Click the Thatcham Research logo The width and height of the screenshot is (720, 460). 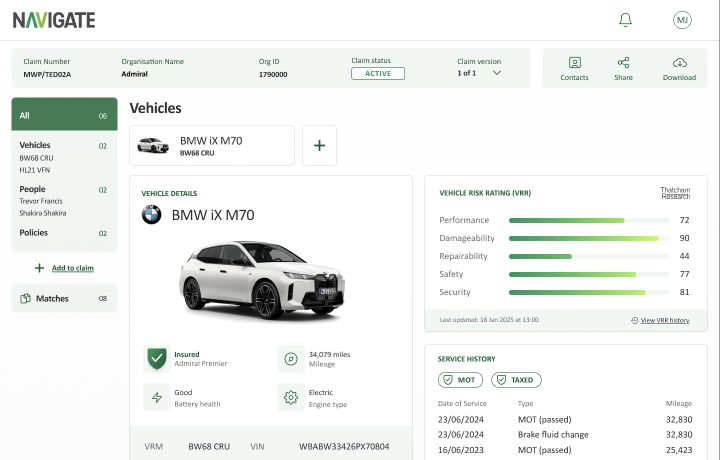coord(675,193)
